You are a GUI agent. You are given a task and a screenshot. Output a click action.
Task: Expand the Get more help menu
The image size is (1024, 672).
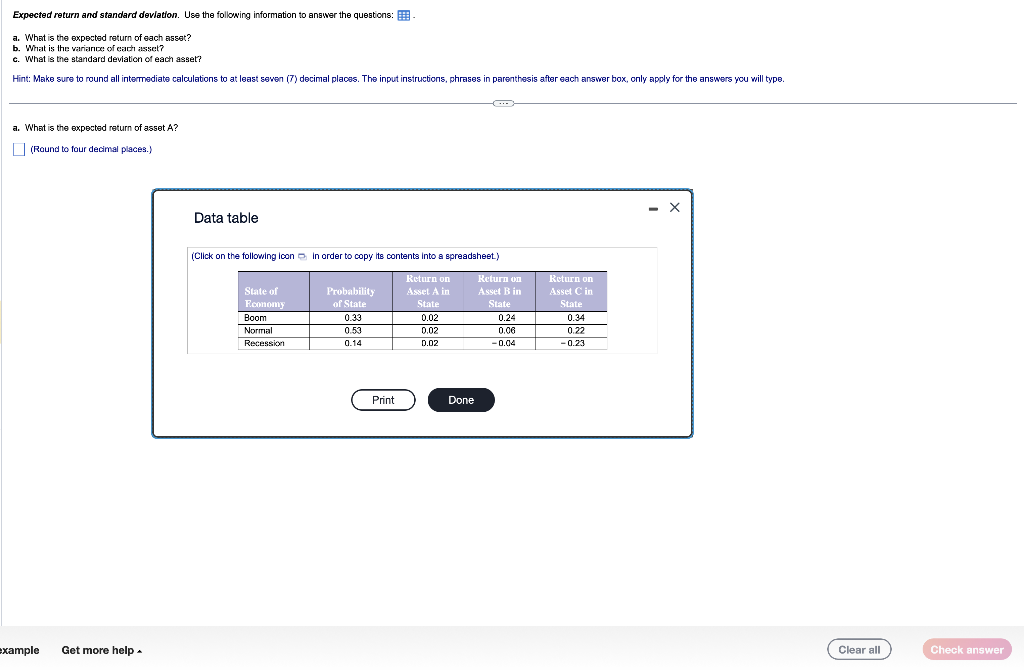100,650
